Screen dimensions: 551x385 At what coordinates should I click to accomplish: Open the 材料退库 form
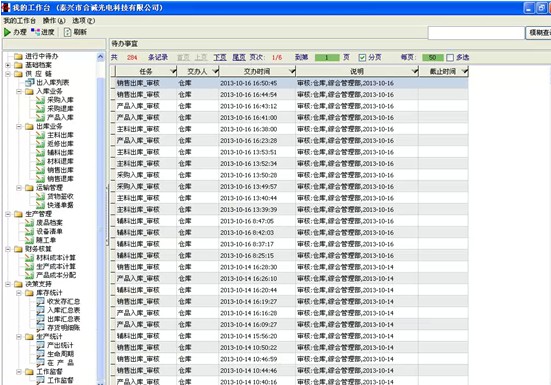tap(60, 161)
